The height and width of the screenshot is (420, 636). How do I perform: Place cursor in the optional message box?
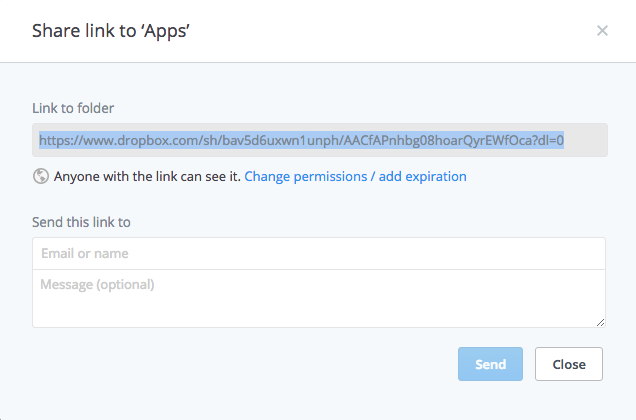coord(319,298)
